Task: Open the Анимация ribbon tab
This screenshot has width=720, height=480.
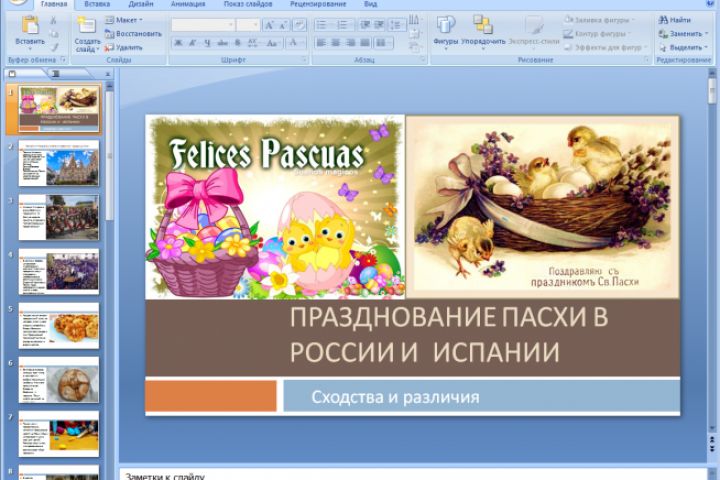Action: click(188, 4)
